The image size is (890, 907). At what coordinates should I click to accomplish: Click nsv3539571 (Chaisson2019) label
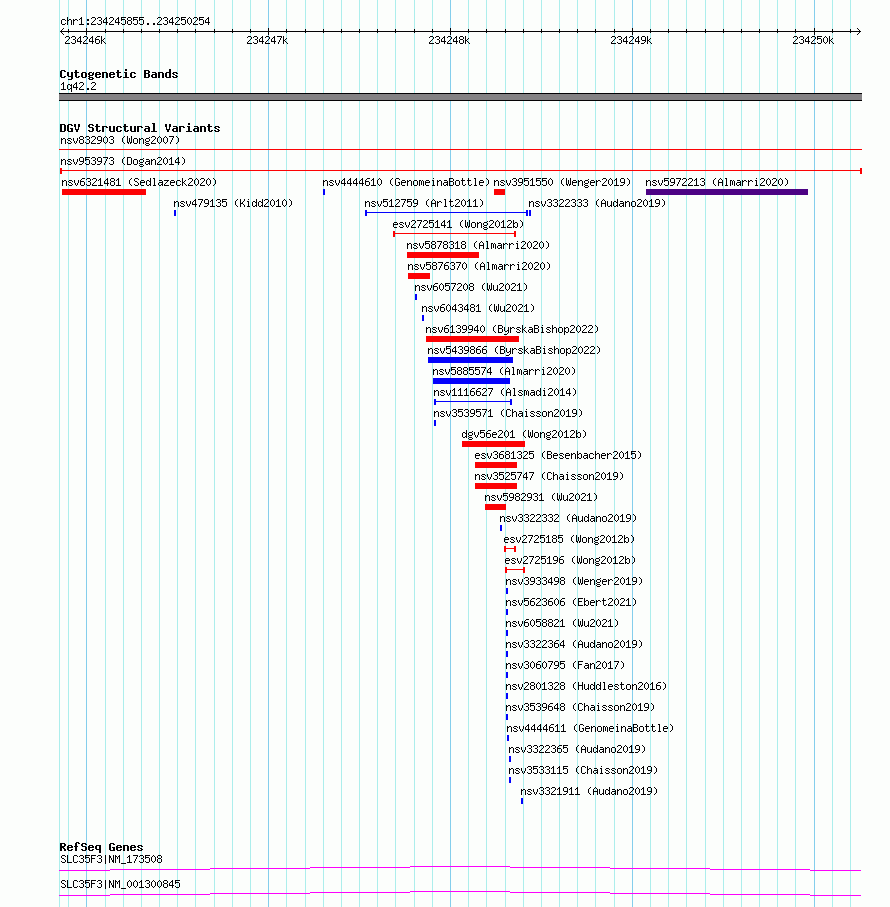tap(508, 414)
